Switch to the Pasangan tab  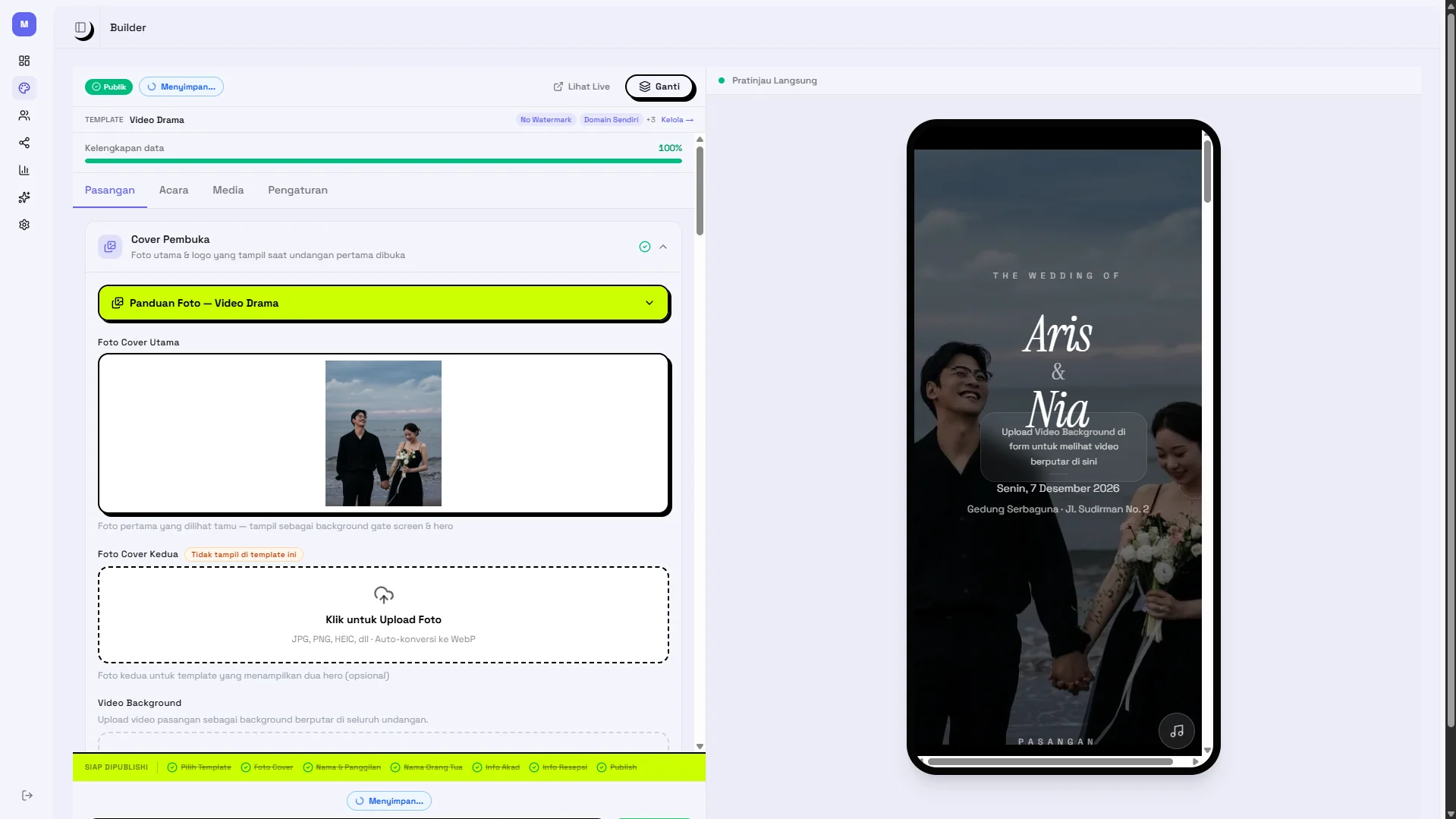[x=110, y=190]
